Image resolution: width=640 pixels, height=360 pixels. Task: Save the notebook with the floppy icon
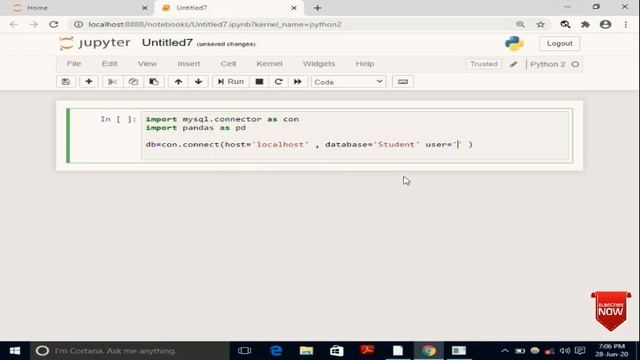tap(66, 82)
